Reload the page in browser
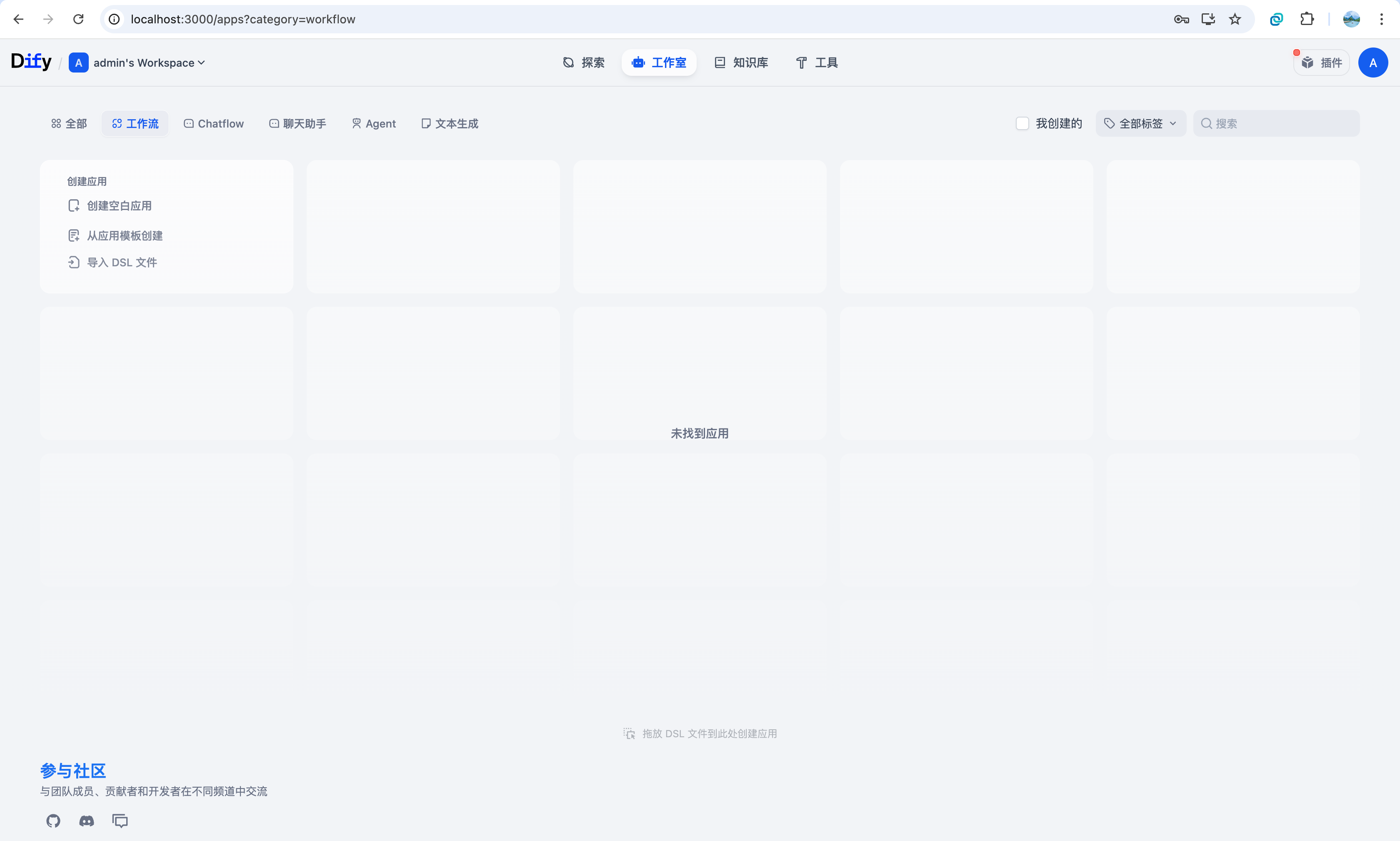The height and width of the screenshot is (841, 1400). point(78,19)
